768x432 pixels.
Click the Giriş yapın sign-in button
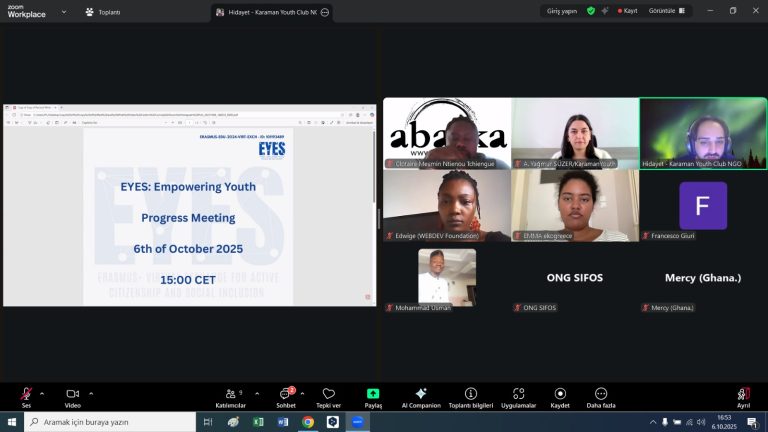(560, 11)
